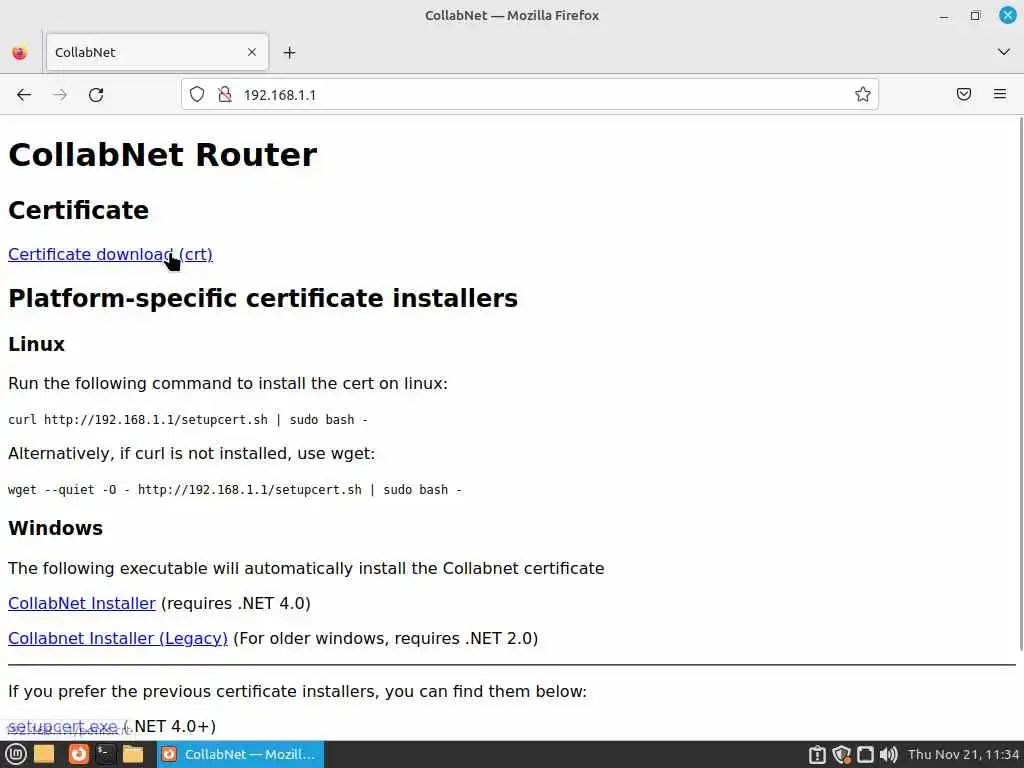Image resolution: width=1024 pixels, height=768 pixels.
Task: Open the Linux Mint start menu
Action: [16, 754]
